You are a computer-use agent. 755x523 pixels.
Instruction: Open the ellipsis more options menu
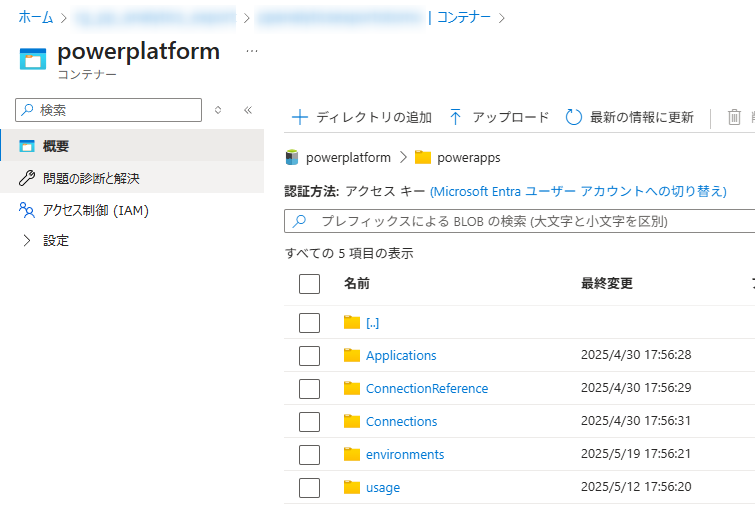(x=252, y=51)
